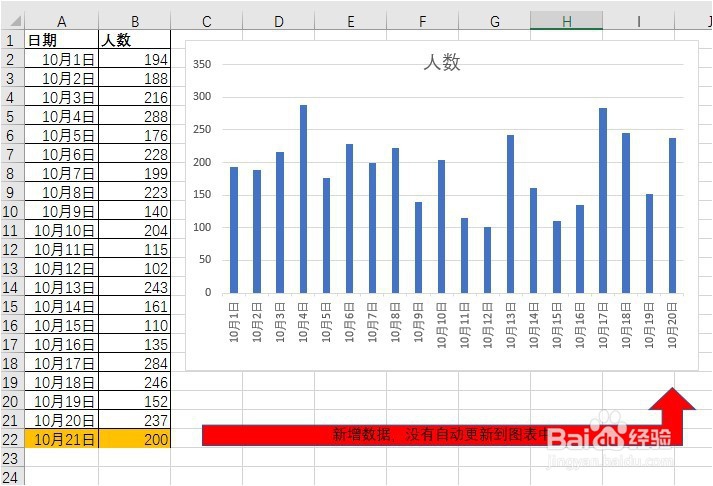Click cell containing 10月5日
Screen dimensions: 713x486
[x=61, y=135]
